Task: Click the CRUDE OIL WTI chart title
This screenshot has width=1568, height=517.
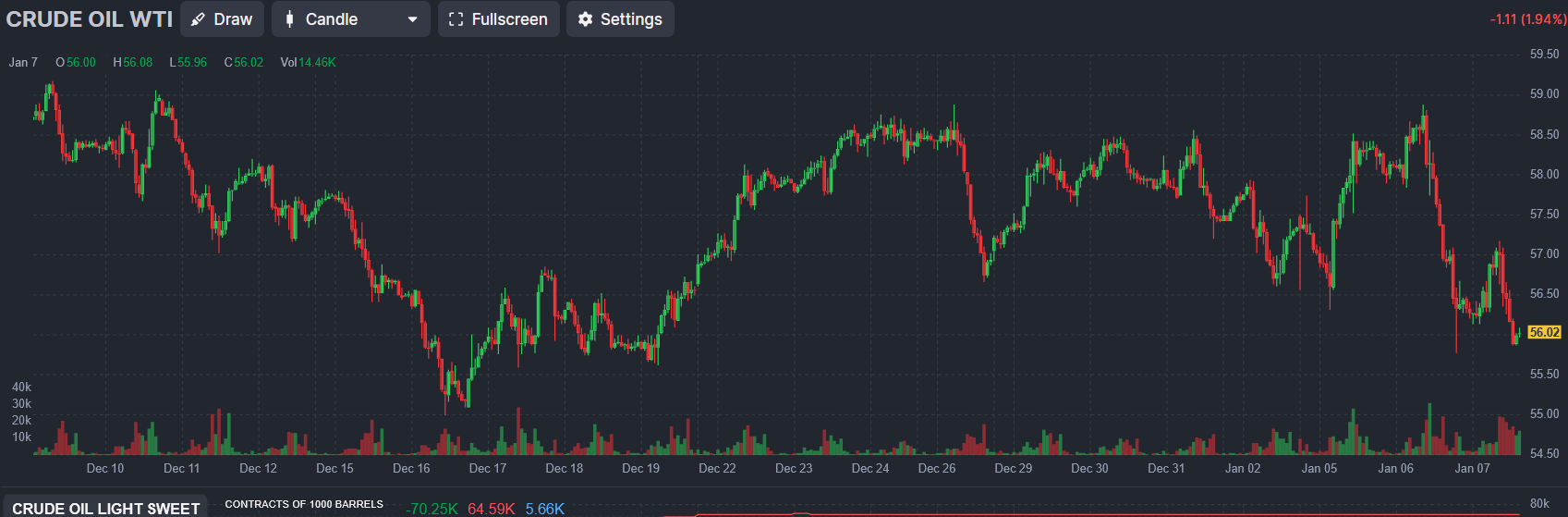Action: point(90,19)
